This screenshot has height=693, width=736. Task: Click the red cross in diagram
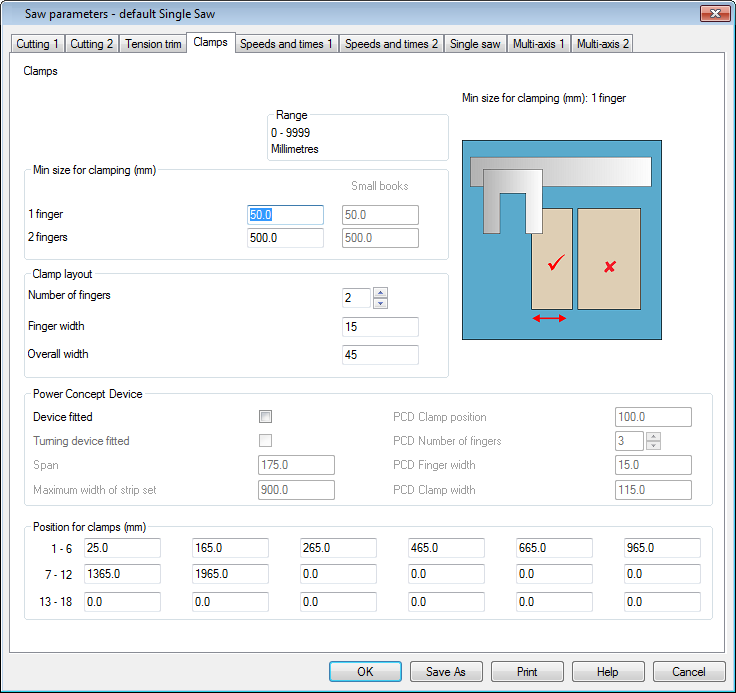tap(610, 267)
